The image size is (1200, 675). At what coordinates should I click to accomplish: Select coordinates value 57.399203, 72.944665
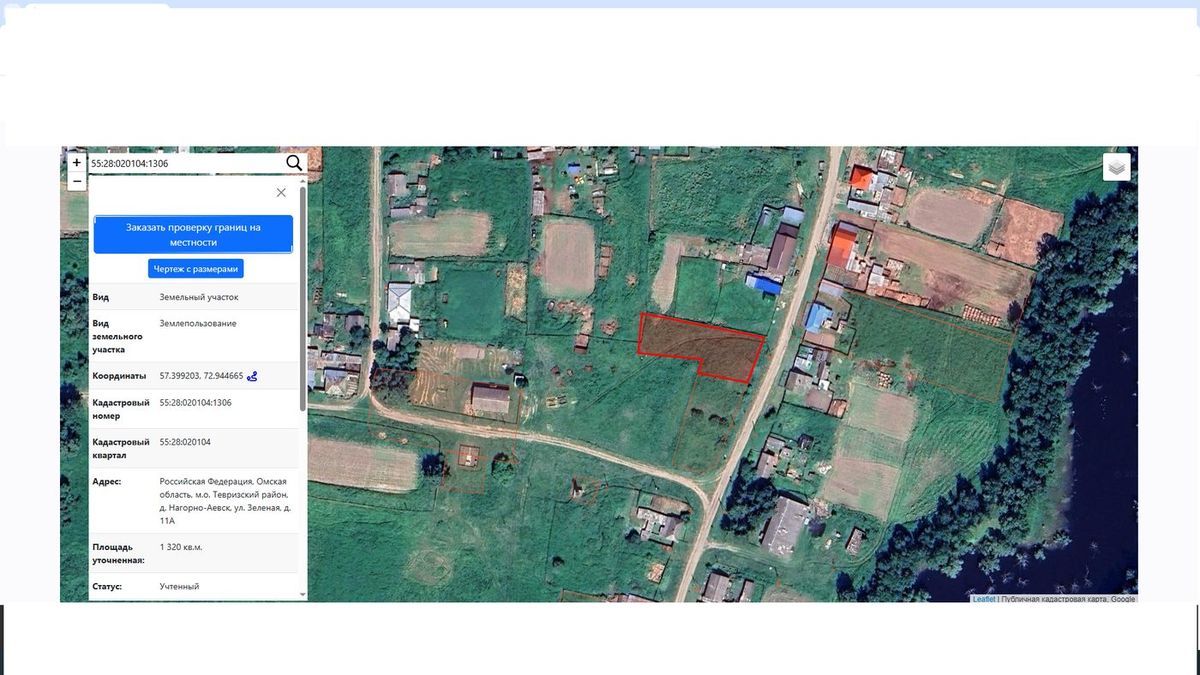pos(201,376)
